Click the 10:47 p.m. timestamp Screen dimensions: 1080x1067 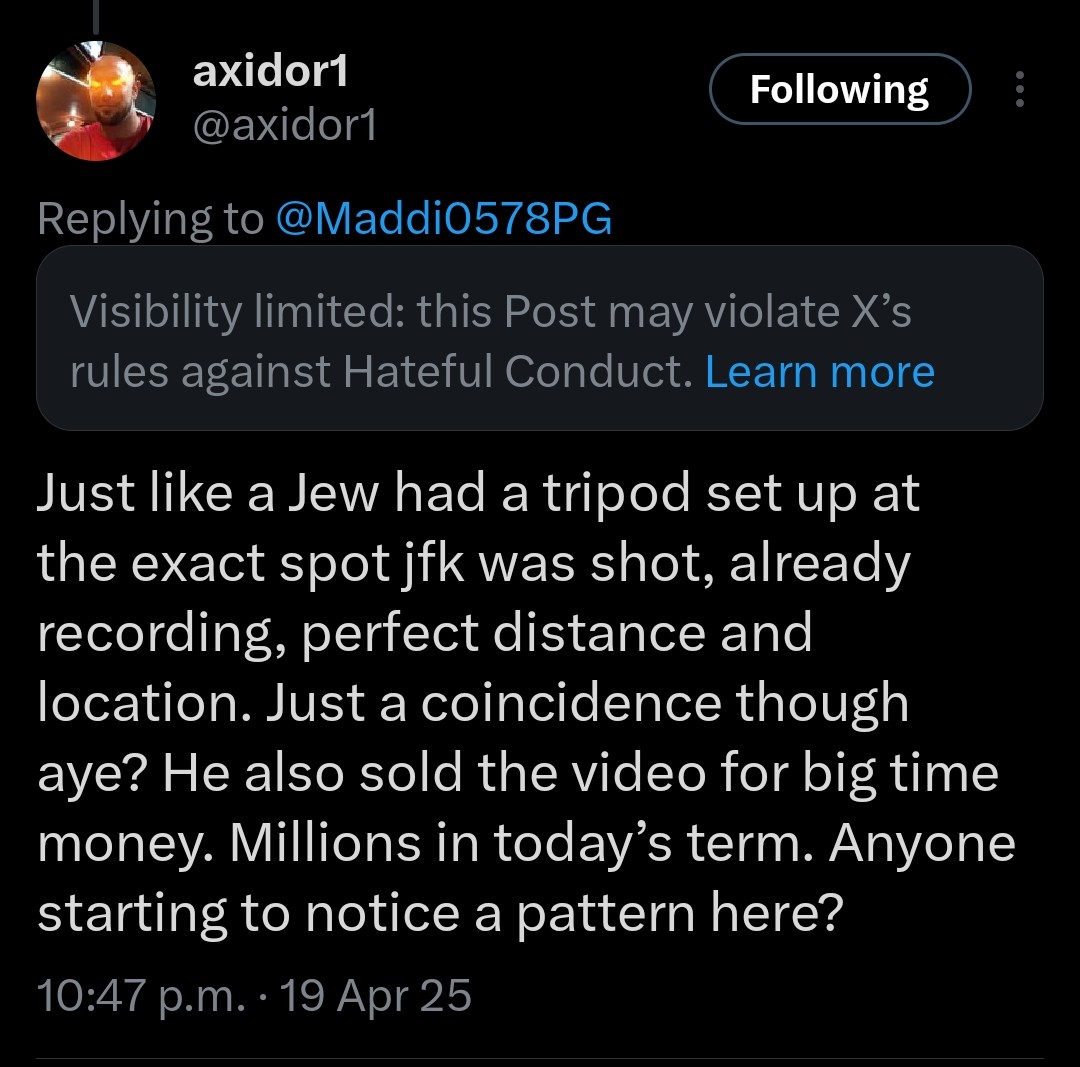138,996
